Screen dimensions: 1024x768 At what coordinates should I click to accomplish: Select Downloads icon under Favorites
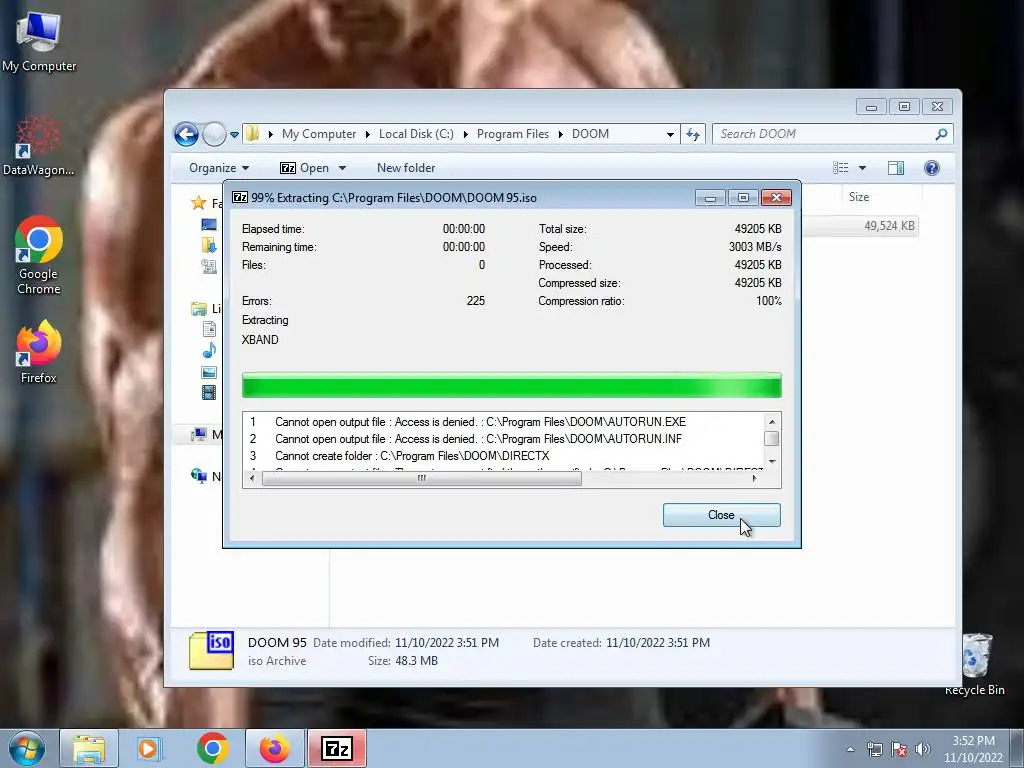tap(209, 246)
